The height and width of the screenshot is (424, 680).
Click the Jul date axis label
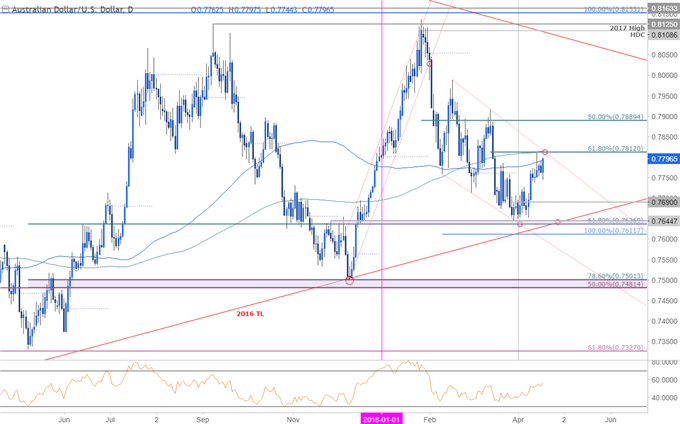[x=110, y=419]
